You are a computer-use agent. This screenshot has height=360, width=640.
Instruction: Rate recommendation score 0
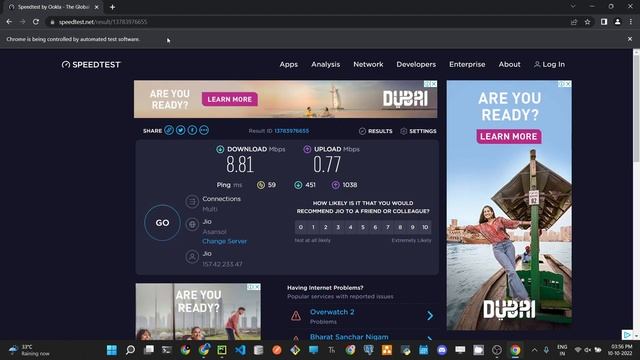tap(301, 227)
